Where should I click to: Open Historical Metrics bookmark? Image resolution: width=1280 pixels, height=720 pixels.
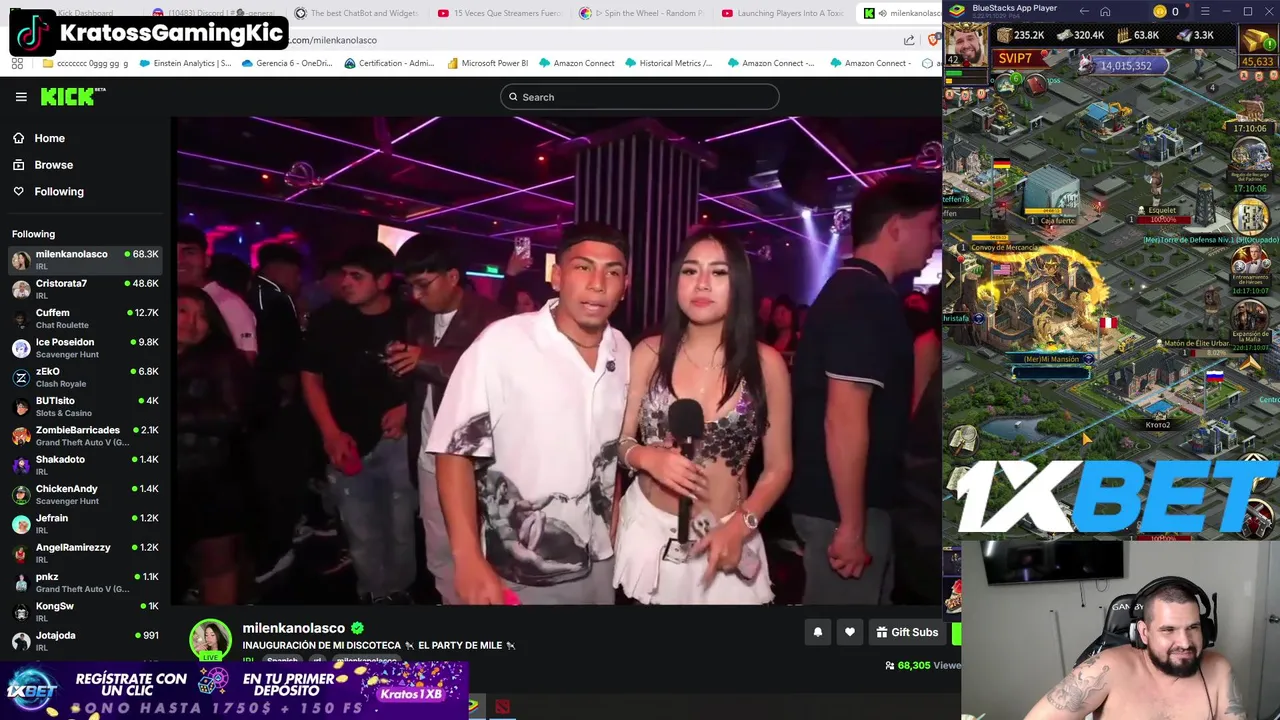pyautogui.click(x=668, y=63)
